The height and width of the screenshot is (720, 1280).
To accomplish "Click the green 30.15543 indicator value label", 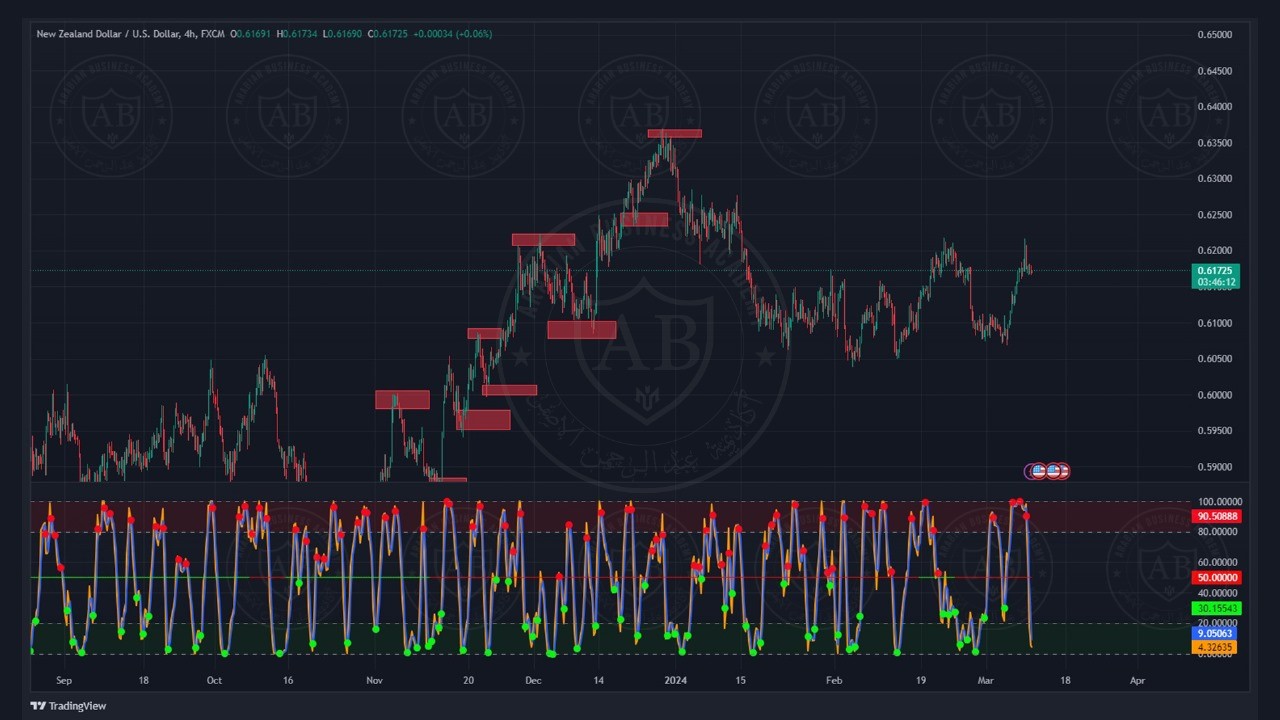I will (x=1216, y=608).
